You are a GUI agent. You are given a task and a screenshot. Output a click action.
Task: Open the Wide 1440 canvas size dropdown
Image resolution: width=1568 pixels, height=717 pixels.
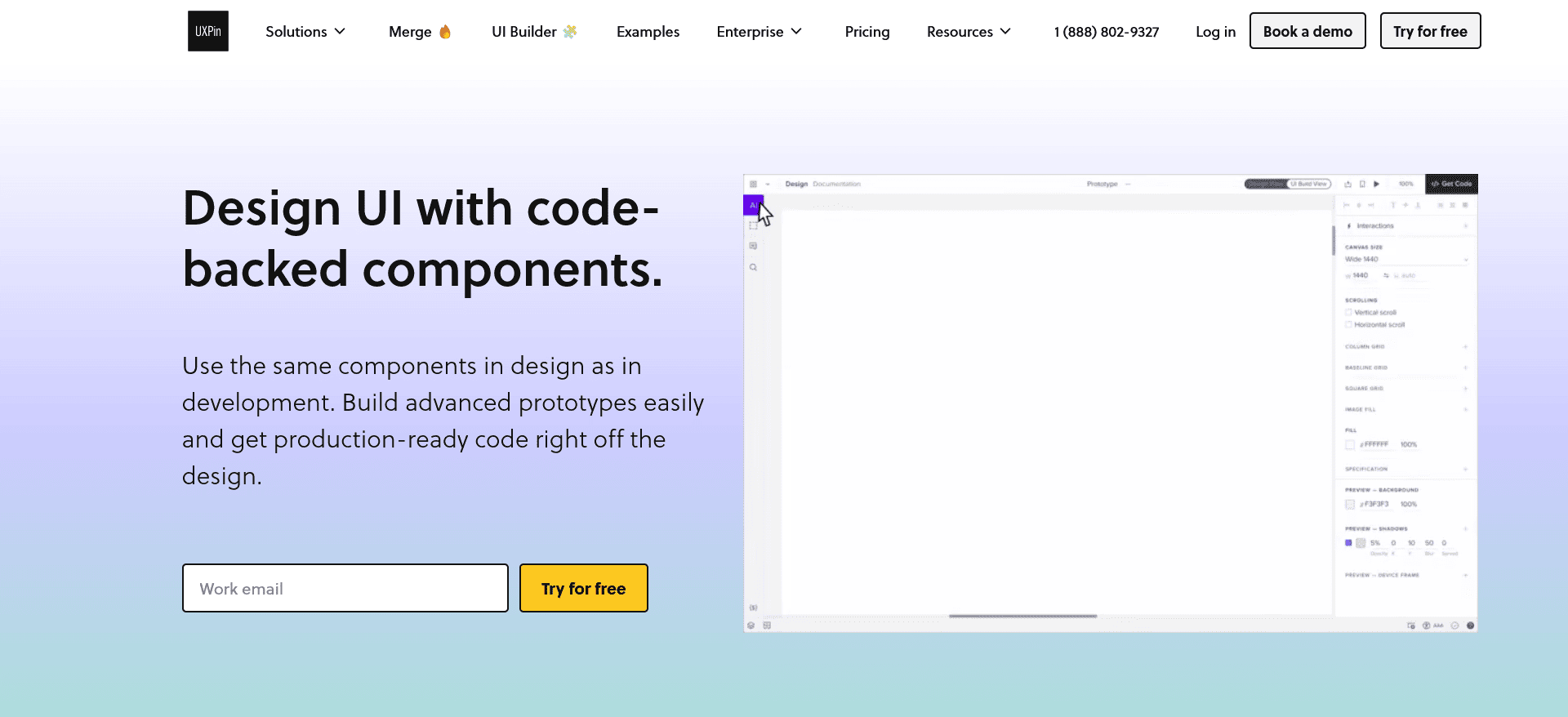point(1406,259)
